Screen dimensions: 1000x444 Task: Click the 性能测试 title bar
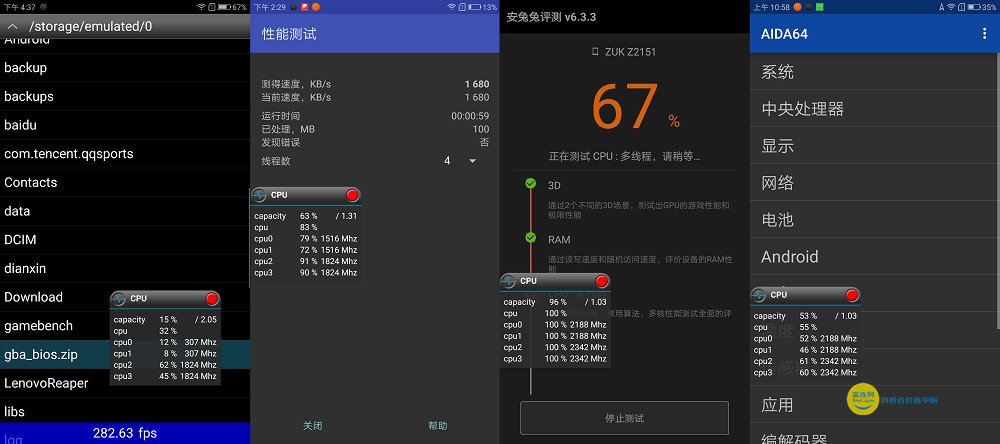coord(374,34)
